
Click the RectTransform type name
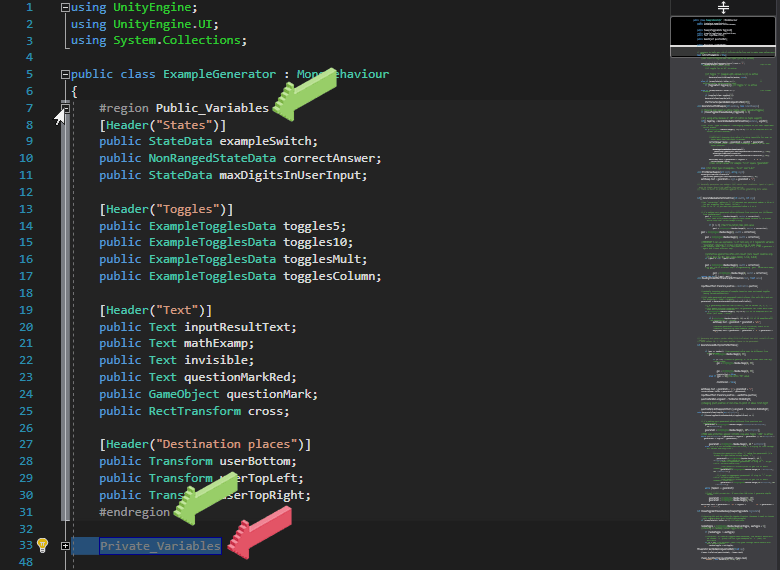tap(195, 411)
